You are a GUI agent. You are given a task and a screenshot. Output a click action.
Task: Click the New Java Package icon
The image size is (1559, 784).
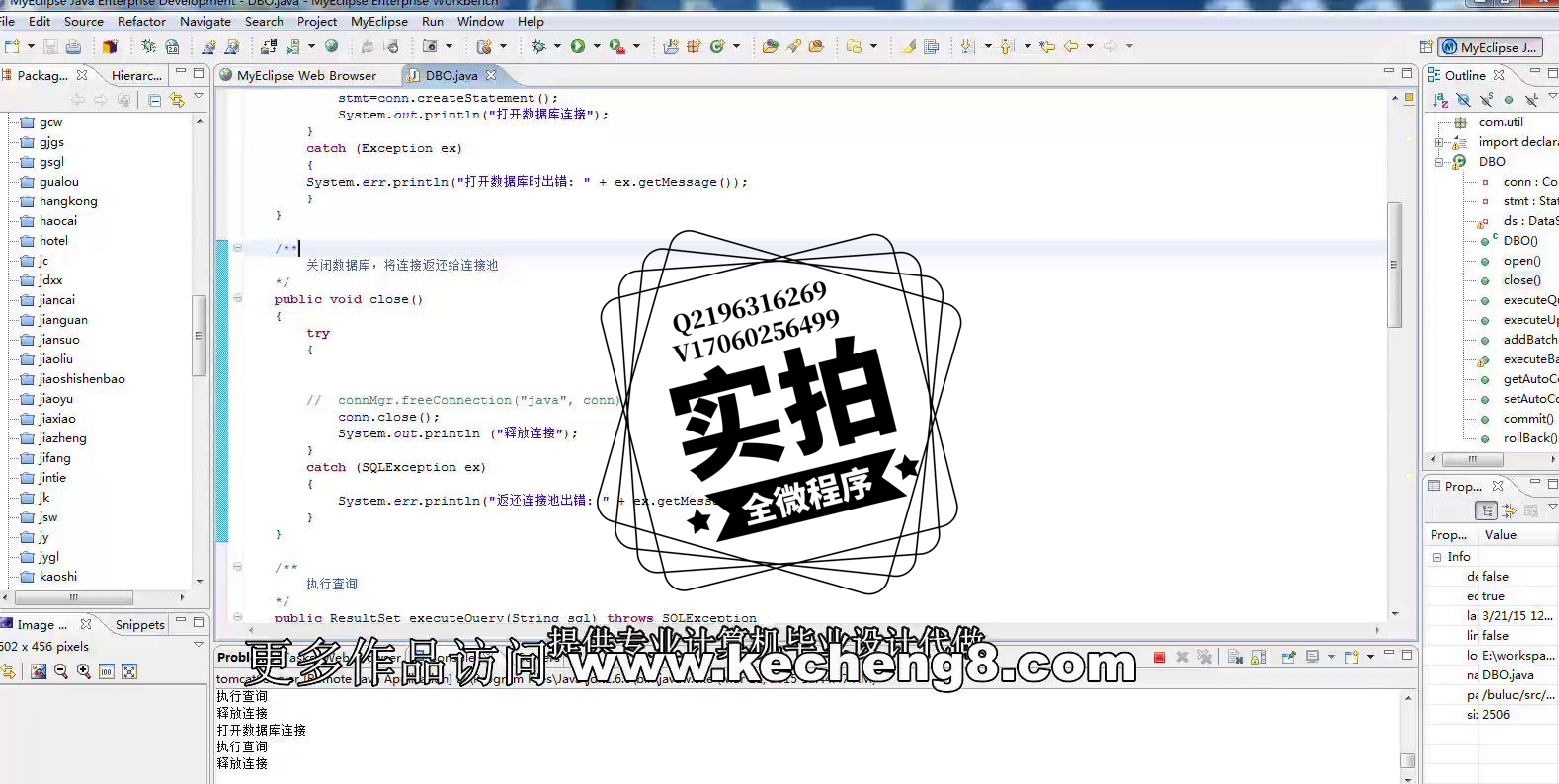694,46
